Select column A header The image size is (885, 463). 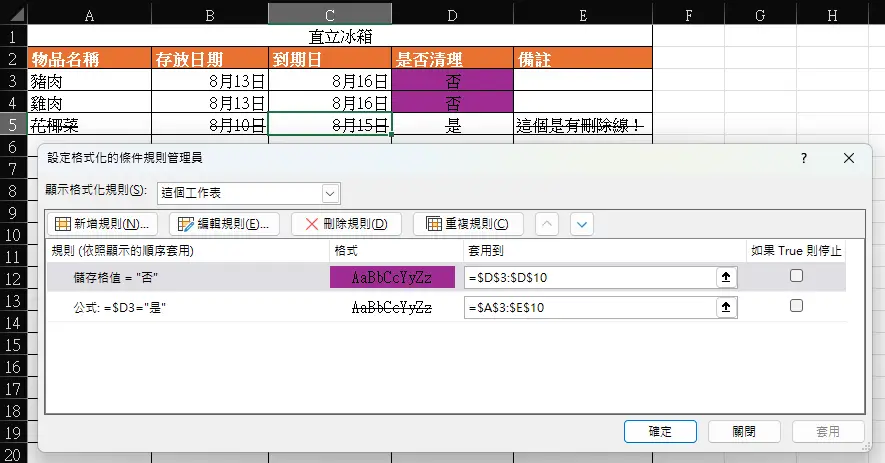[x=89, y=15]
